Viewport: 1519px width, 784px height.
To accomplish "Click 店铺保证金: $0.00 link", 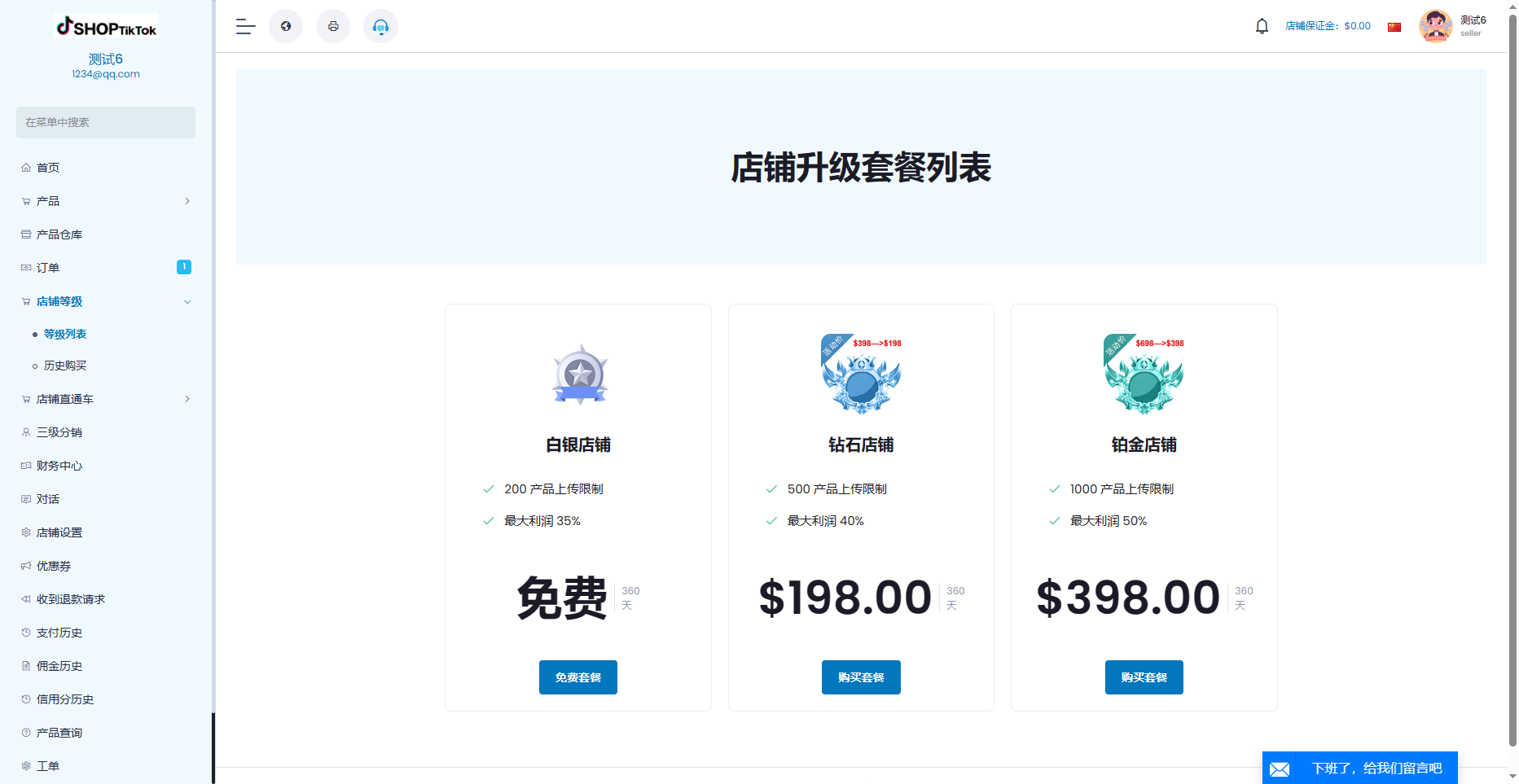I will [1328, 26].
